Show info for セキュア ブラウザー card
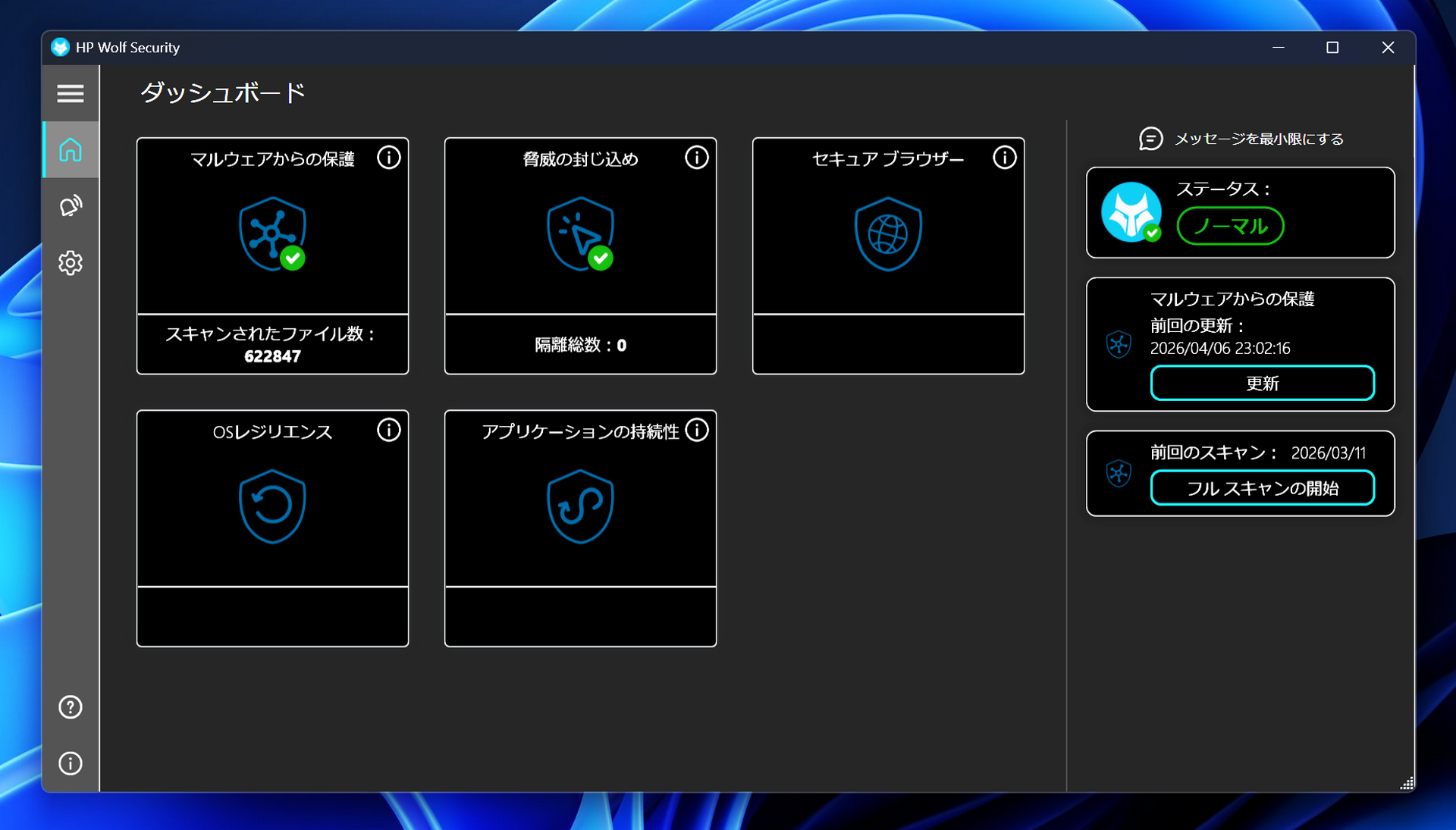Image resolution: width=1456 pixels, height=830 pixels. (1005, 158)
